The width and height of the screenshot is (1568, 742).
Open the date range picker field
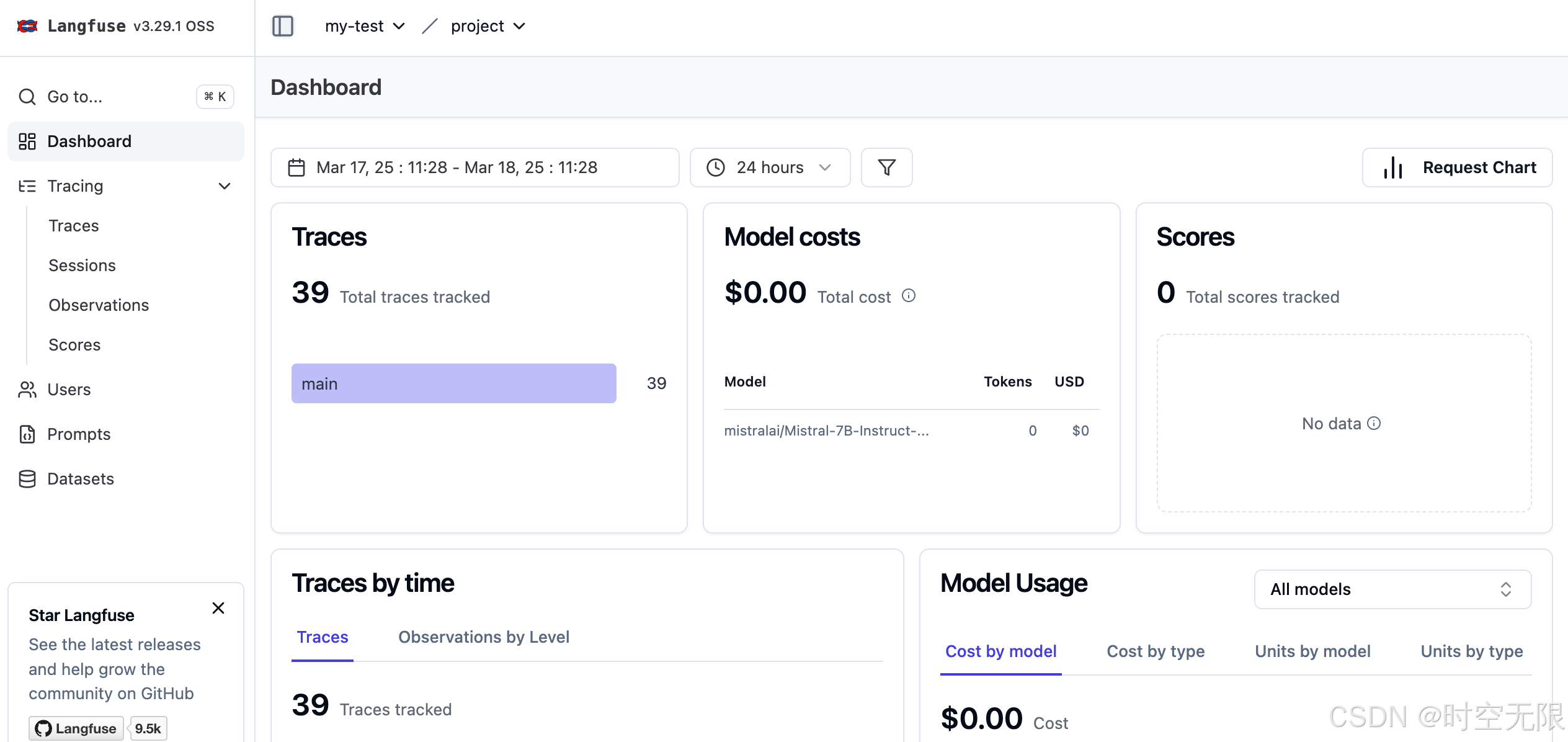[x=475, y=168]
